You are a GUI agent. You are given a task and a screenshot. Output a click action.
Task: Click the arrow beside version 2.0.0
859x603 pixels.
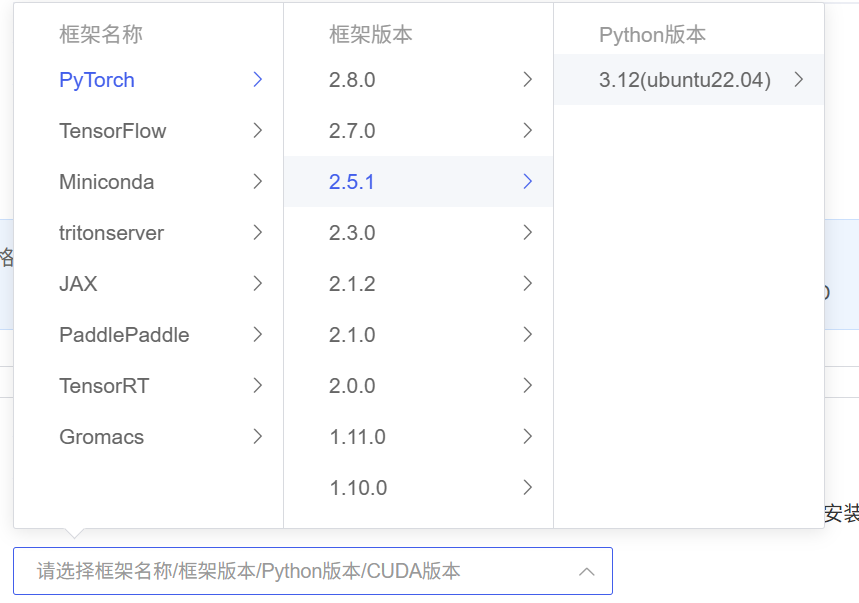click(528, 386)
